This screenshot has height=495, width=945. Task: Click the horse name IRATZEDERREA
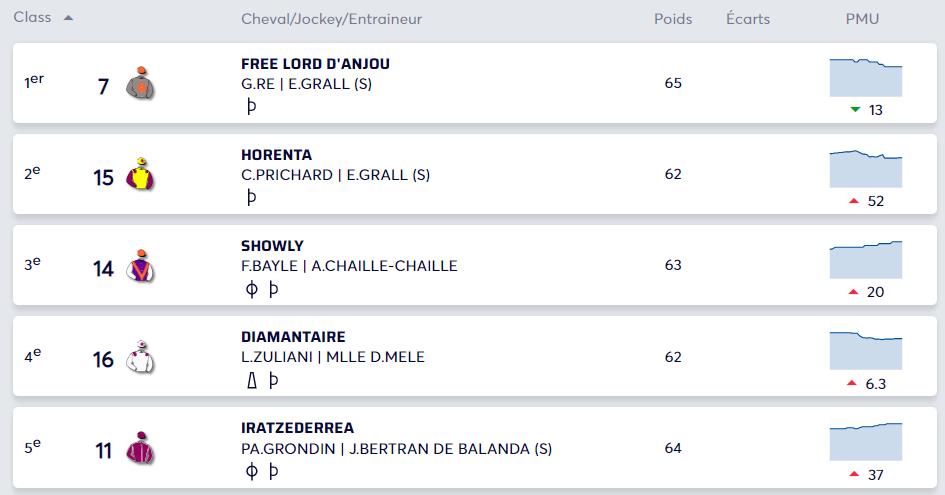coord(297,428)
